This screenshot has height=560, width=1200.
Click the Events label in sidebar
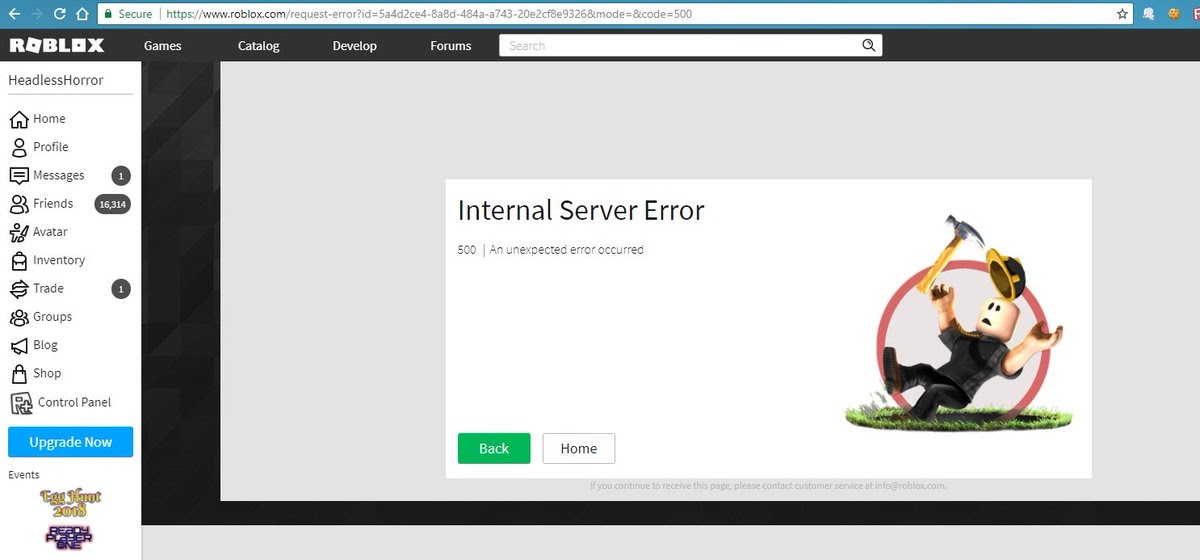24,475
